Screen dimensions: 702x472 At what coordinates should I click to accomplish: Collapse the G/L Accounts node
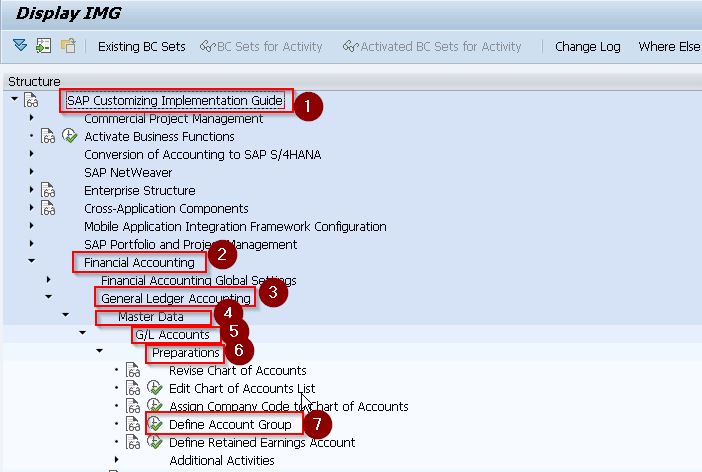click(x=82, y=333)
